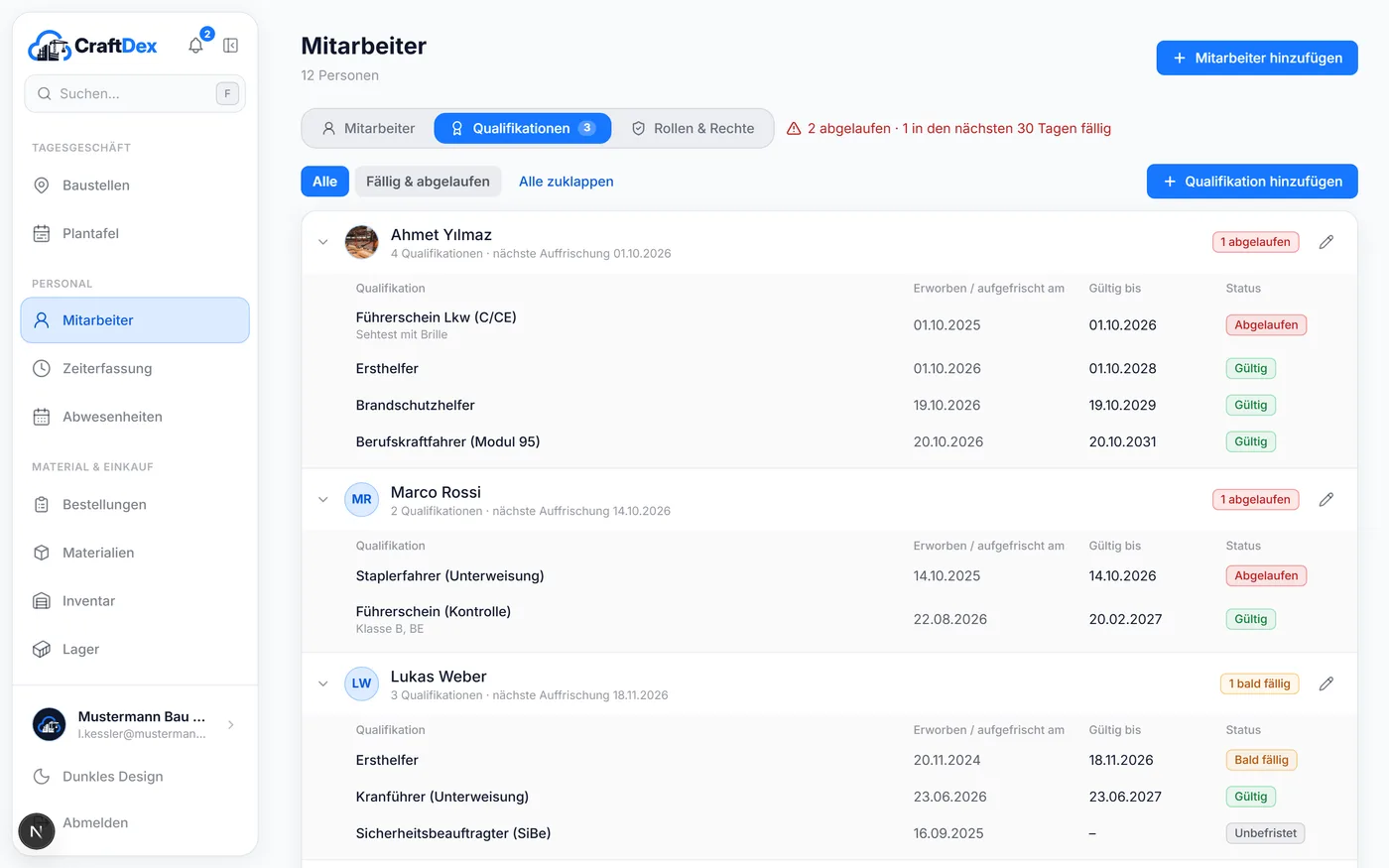Click the Suchen search field

[135, 93]
